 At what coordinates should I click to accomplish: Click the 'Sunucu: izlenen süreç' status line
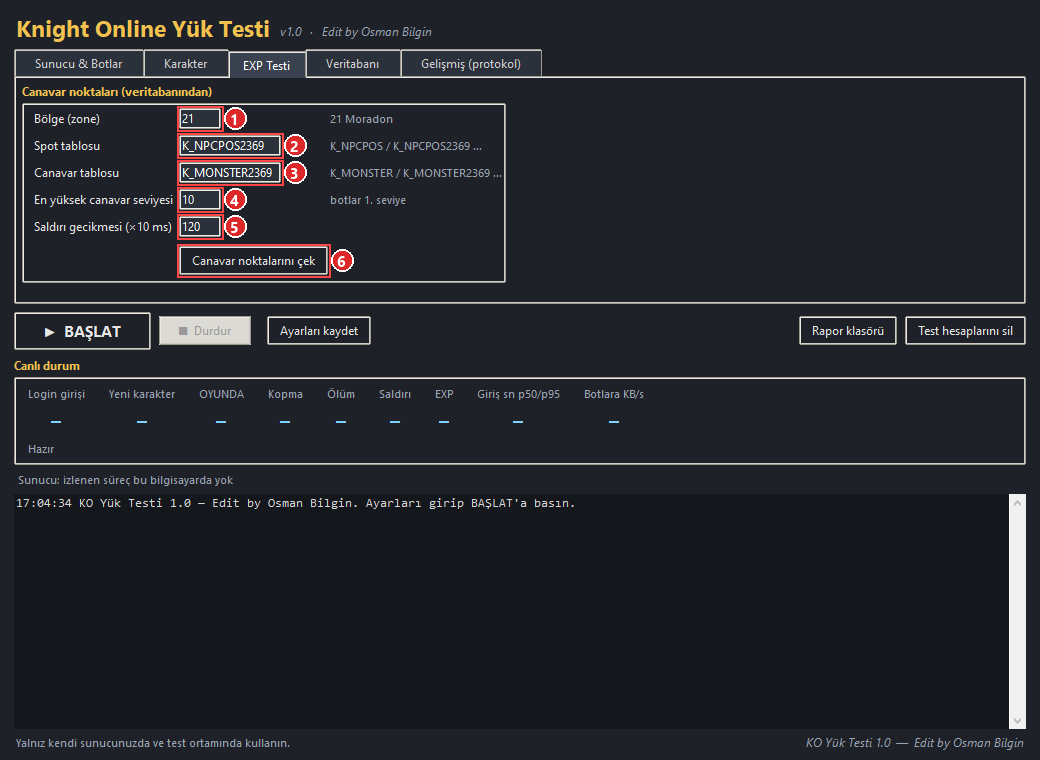coord(125,480)
